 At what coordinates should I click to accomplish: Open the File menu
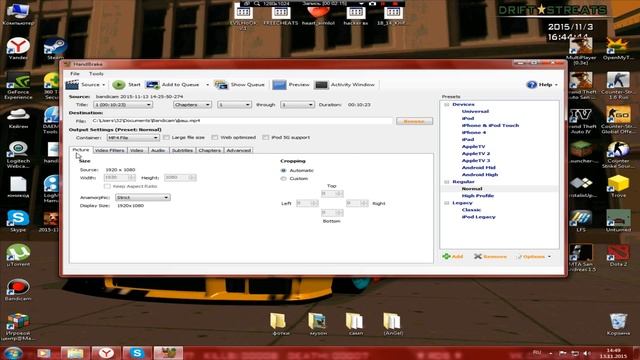coord(75,74)
